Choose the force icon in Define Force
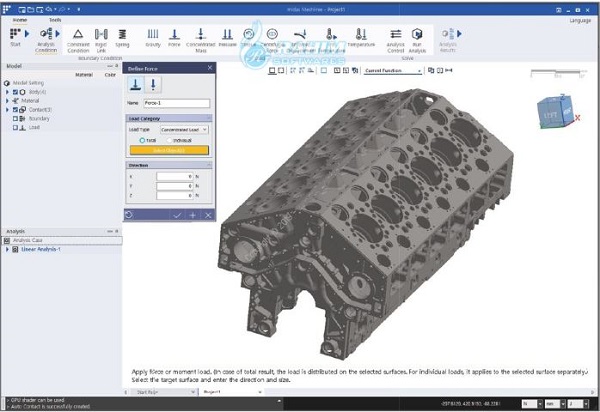 (x=135, y=84)
